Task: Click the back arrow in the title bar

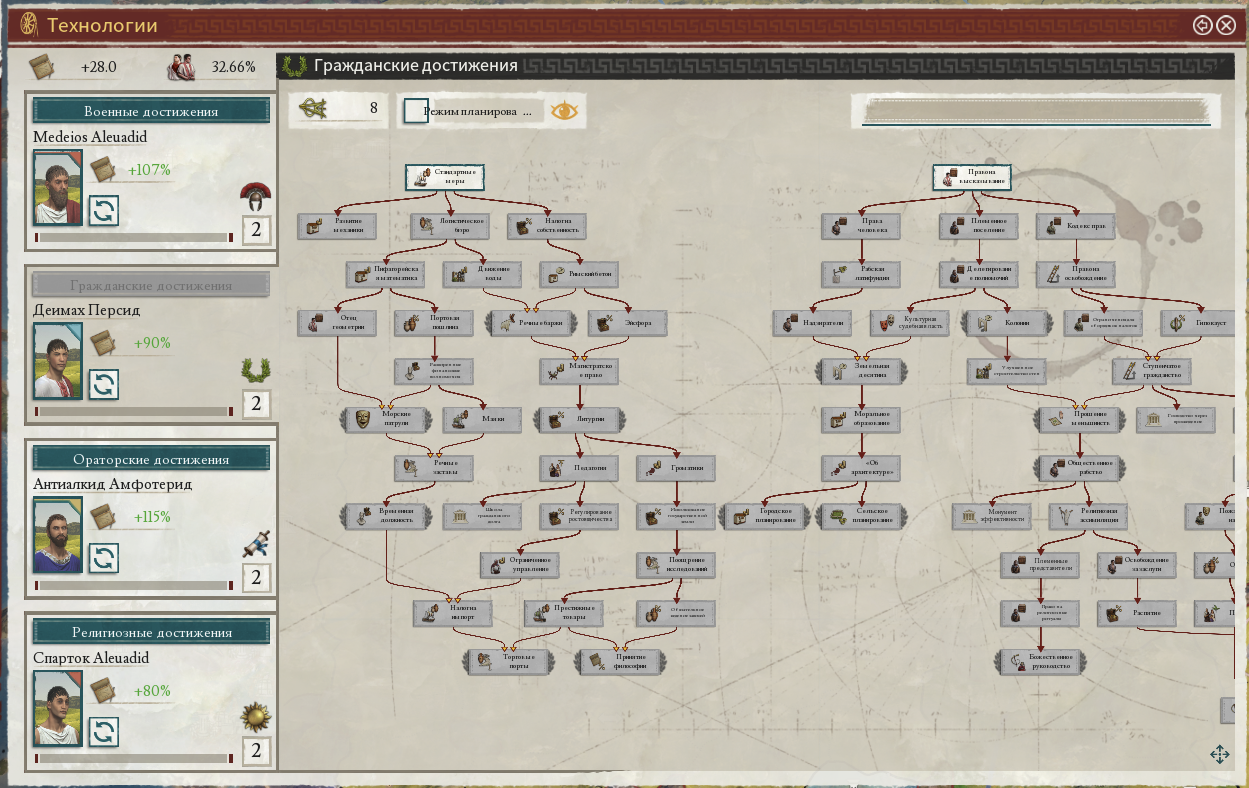Action: coord(1203,25)
